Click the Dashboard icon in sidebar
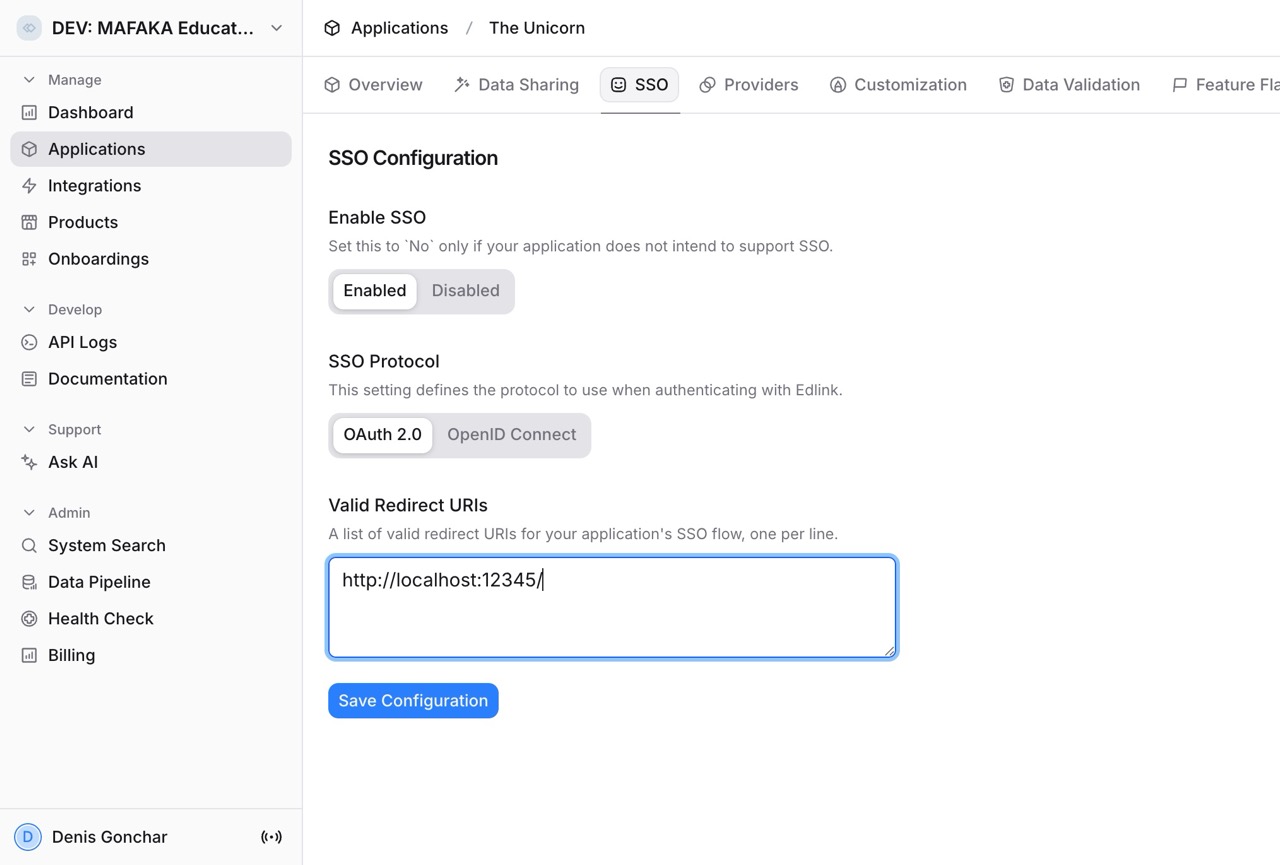This screenshot has height=865, width=1280. tap(29, 113)
